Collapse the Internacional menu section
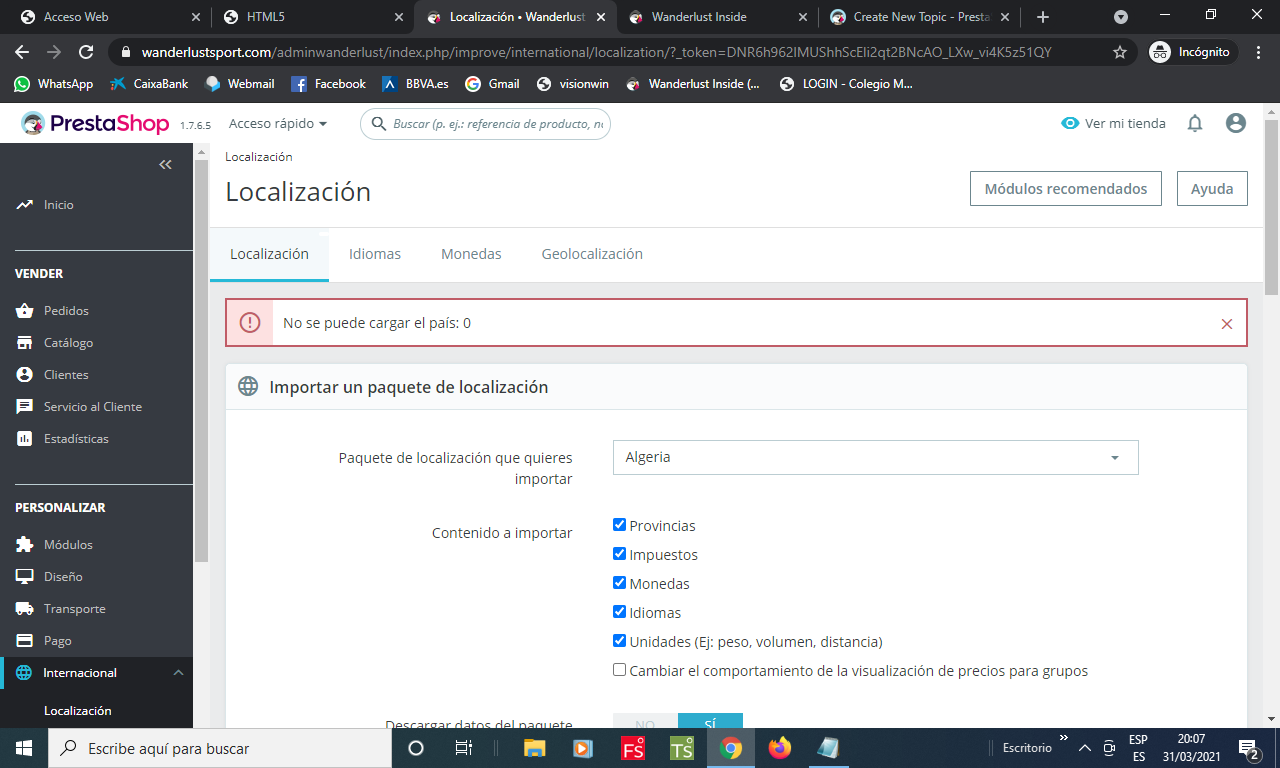The height and width of the screenshot is (768, 1280). click(x=178, y=673)
